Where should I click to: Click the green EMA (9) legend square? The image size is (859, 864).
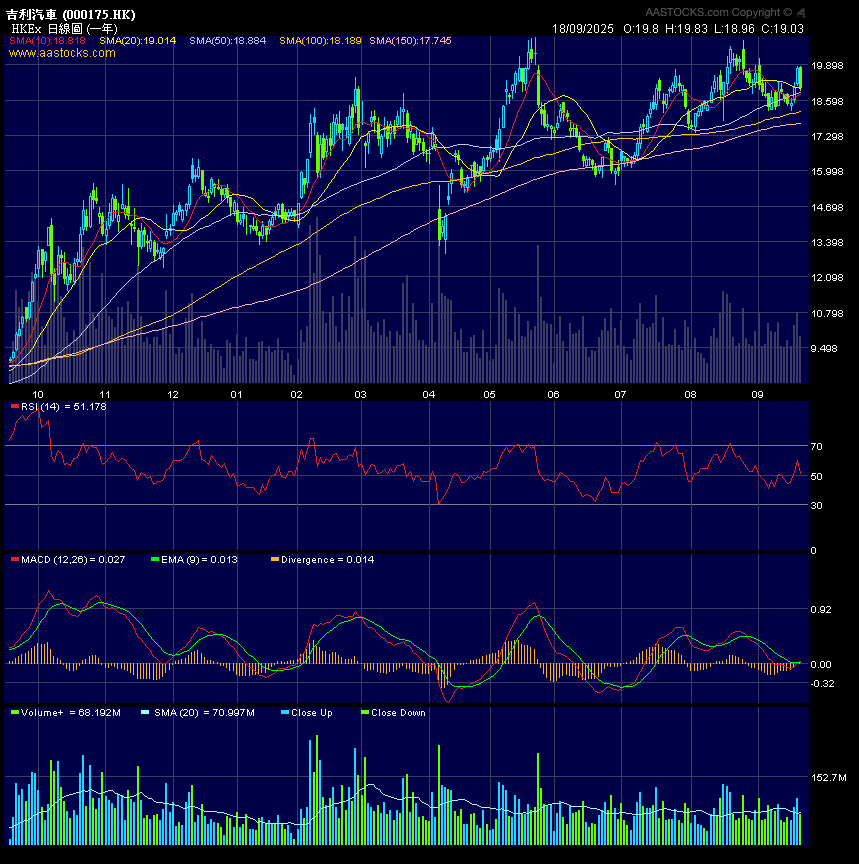[155, 559]
